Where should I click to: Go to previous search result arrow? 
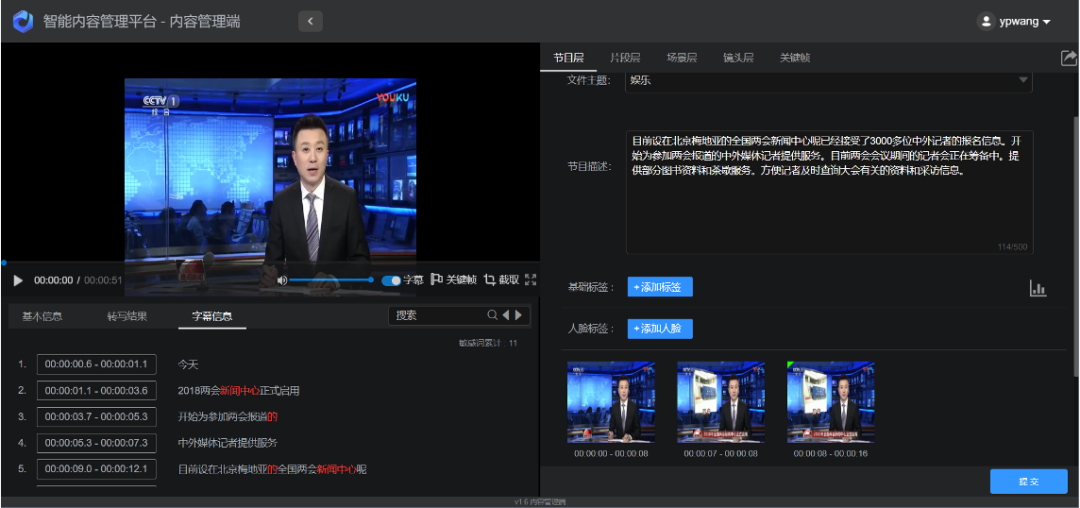point(506,315)
